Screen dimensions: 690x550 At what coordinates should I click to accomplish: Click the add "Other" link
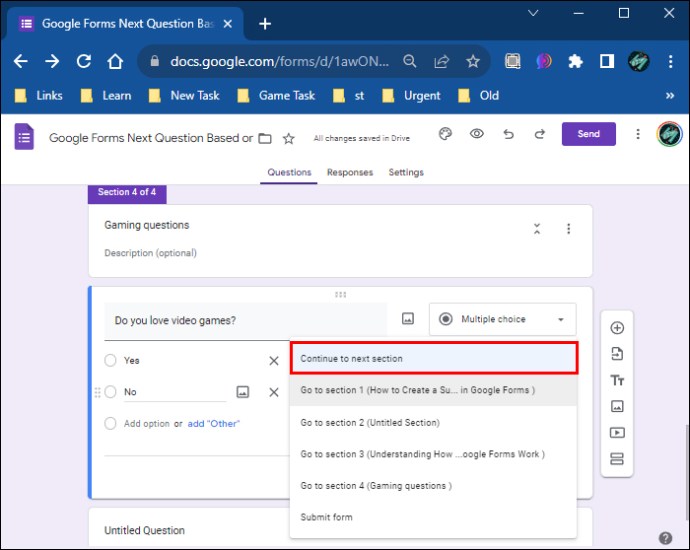[214, 424]
